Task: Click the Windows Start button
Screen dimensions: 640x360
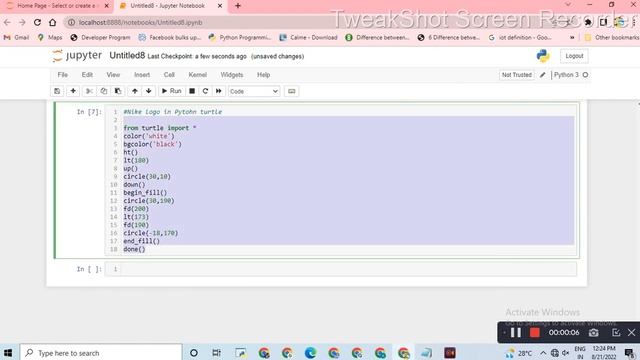Action: [x=8, y=353]
